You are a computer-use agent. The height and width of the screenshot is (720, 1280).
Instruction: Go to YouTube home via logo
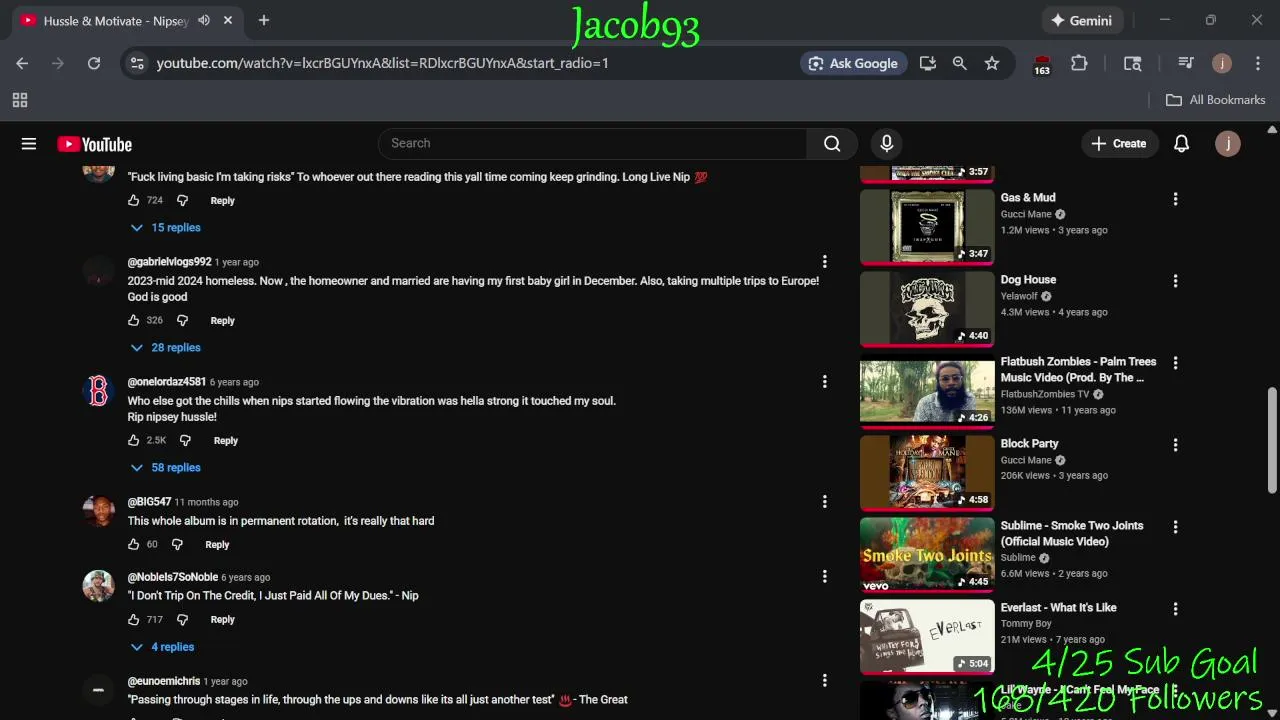pyautogui.click(x=95, y=144)
